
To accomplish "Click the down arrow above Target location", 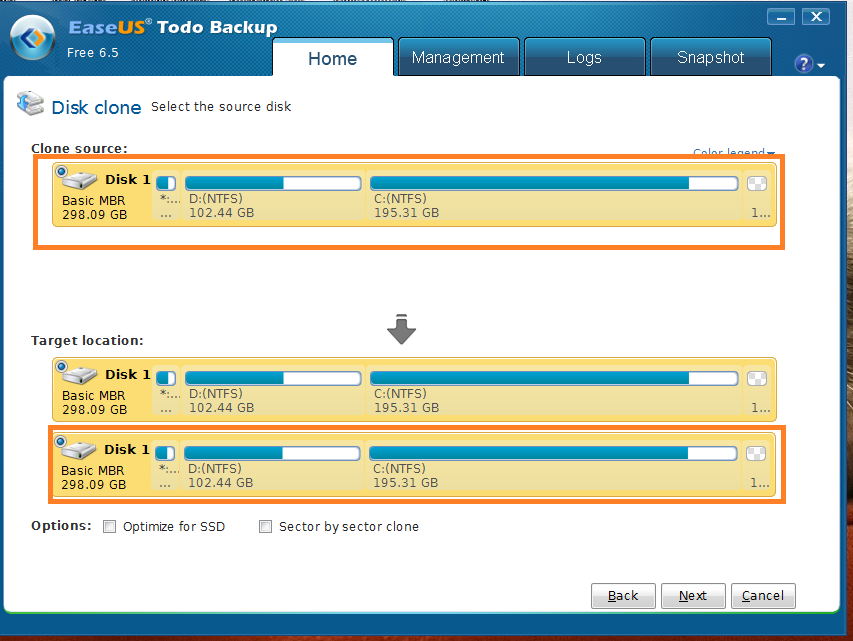I will coord(401,329).
